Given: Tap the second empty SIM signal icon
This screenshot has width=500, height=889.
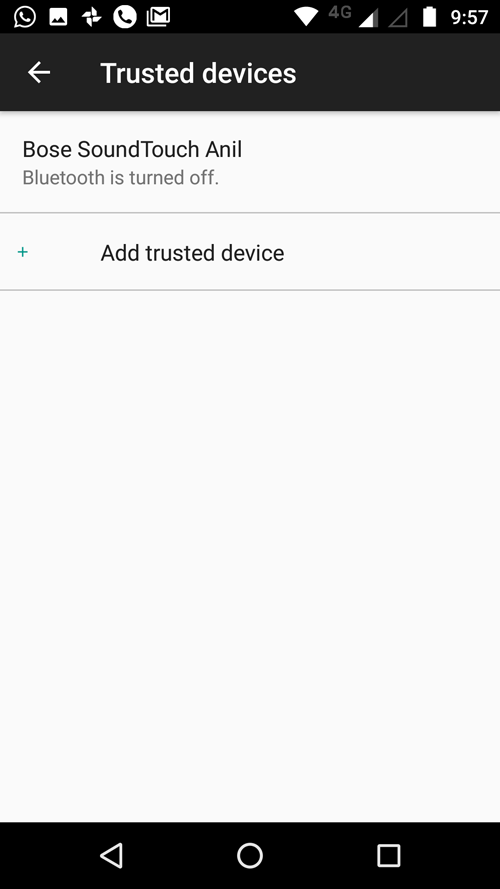Looking at the screenshot, I should click(397, 19).
